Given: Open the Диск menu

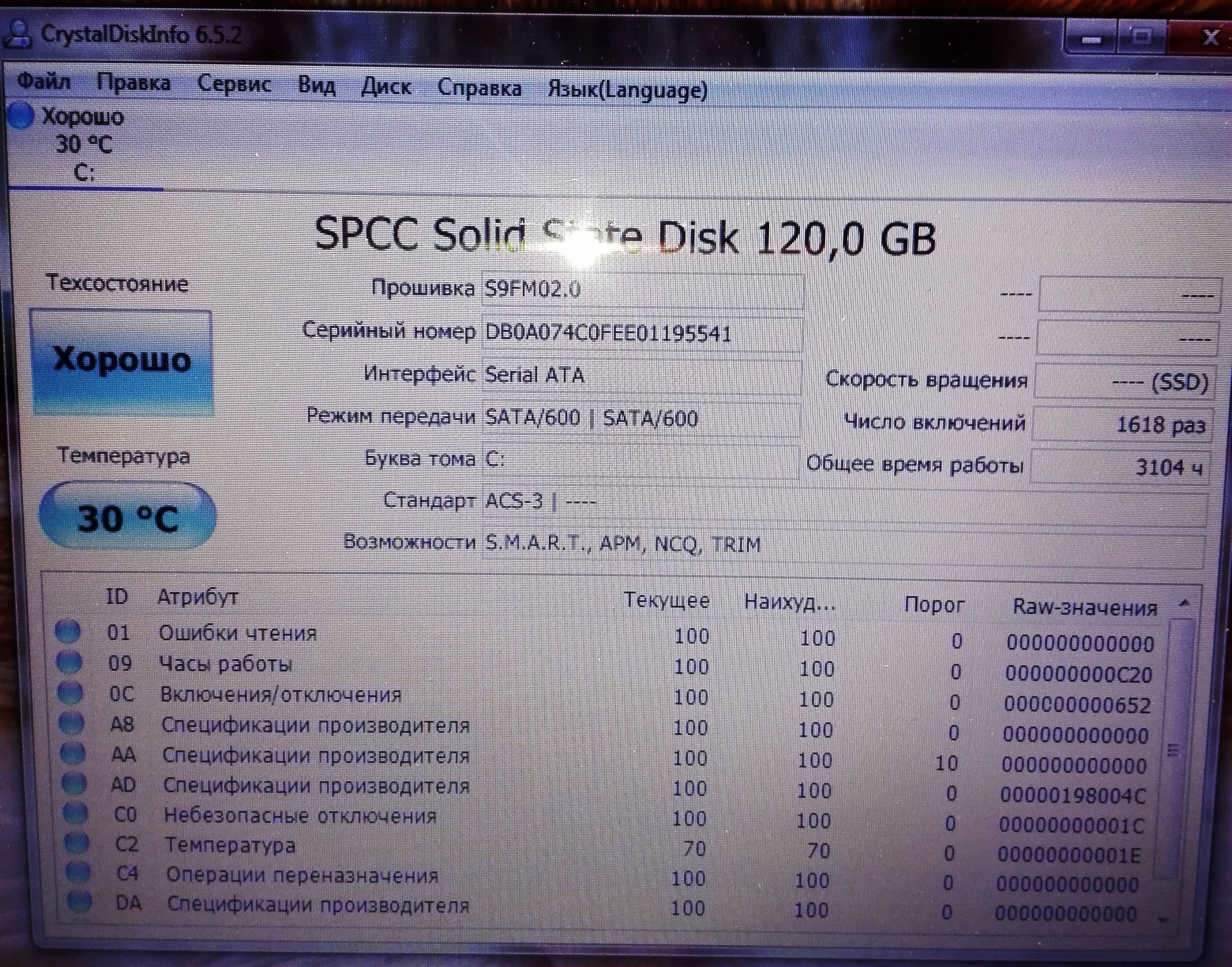Looking at the screenshot, I should [x=386, y=87].
